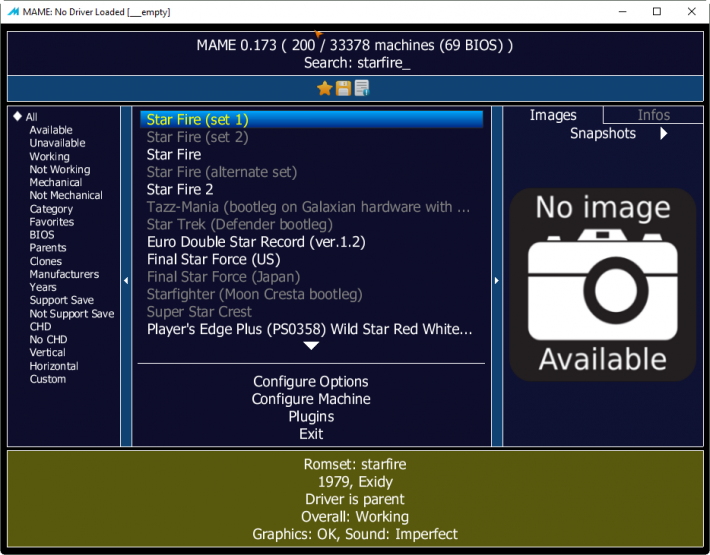Image resolution: width=710 pixels, height=555 pixels.
Task: Choose the No CHD filter
Action: click(48, 340)
